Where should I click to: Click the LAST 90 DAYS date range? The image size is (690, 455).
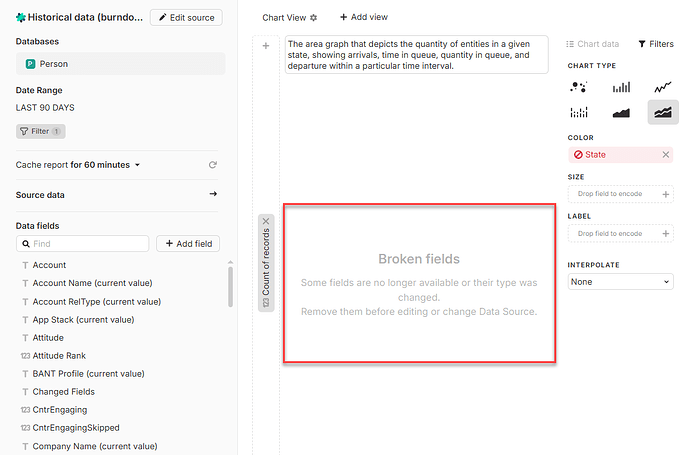click(45, 108)
